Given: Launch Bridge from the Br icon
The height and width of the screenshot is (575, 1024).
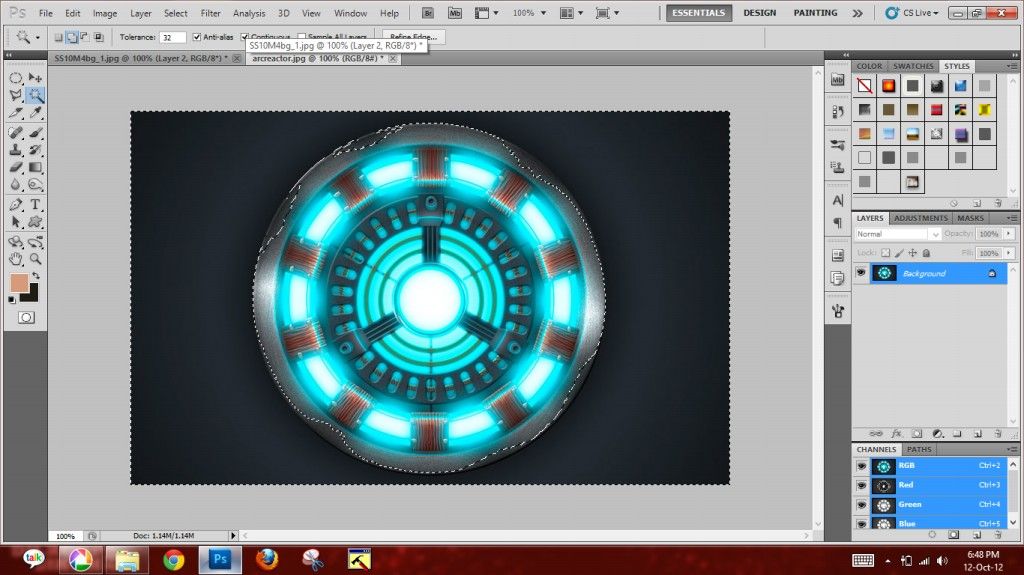Looking at the screenshot, I should [428, 13].
